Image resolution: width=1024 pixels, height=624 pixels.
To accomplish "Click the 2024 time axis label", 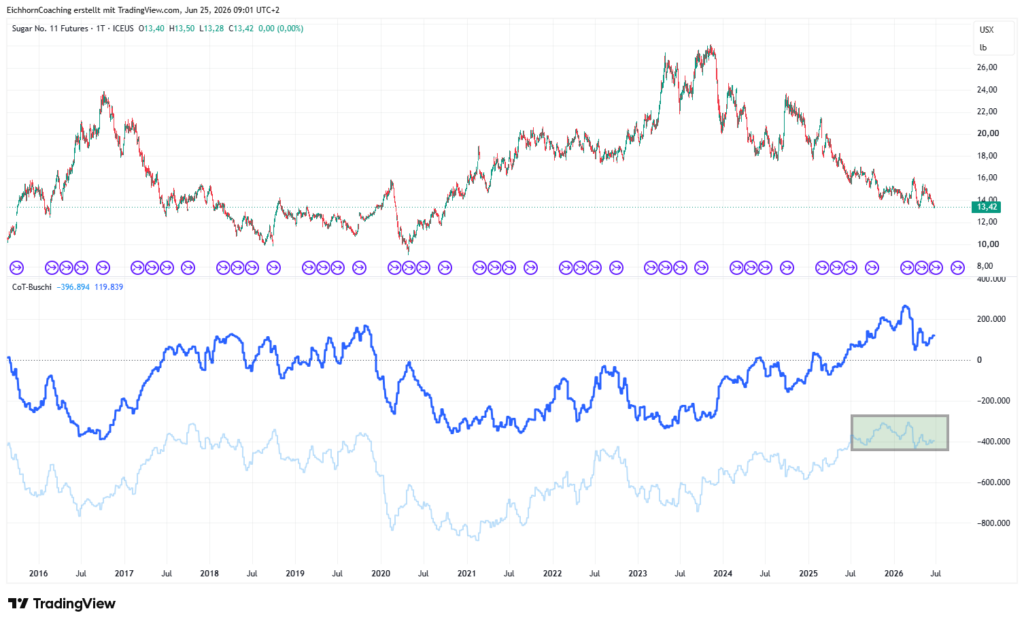I will click(723, 574).
